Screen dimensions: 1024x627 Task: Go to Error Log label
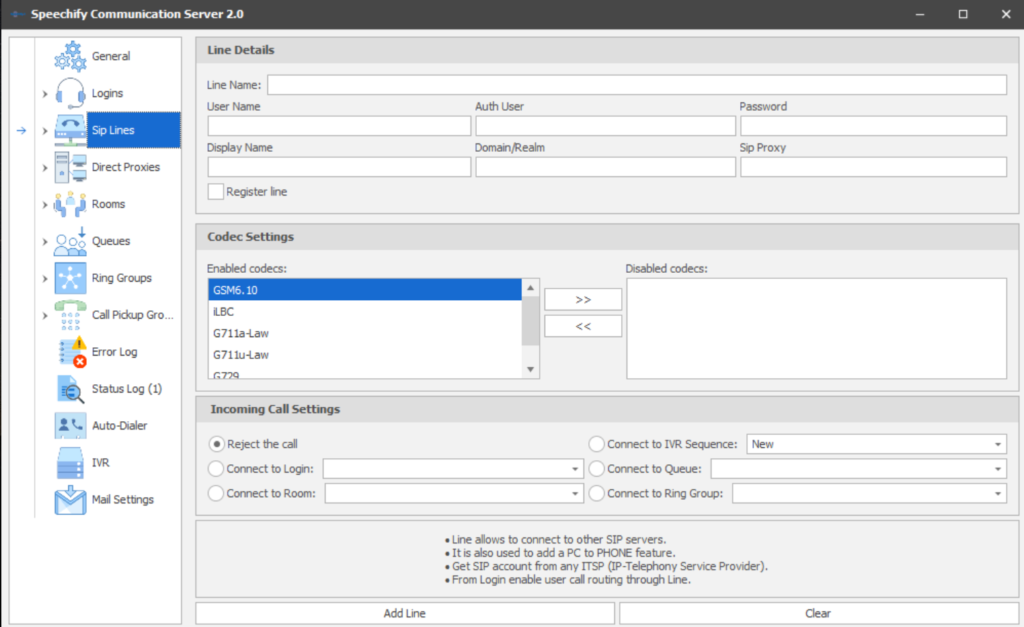click(114, 351)
